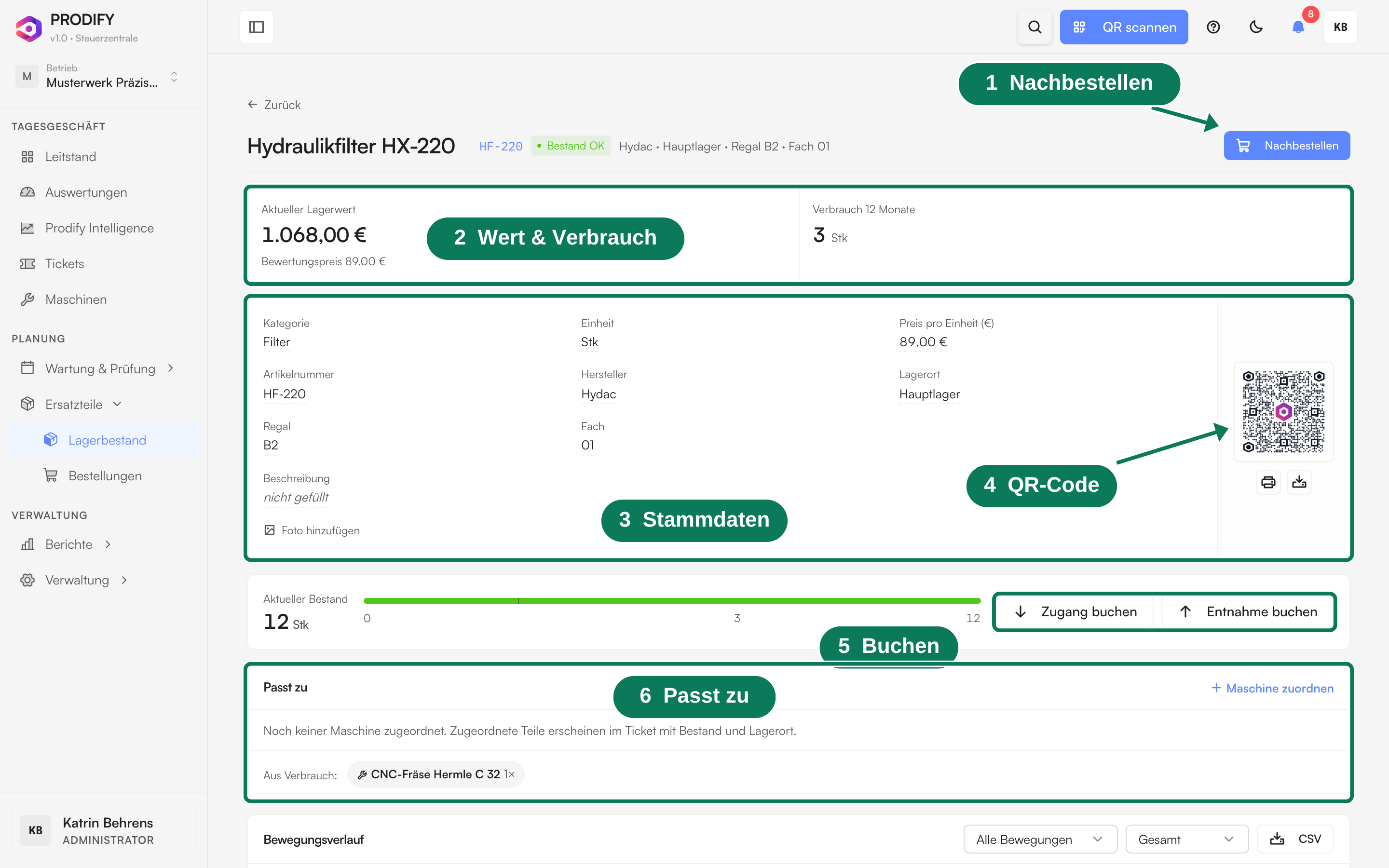This screenshot has height=868, width=1389.
Task: Open the KB user avatar menu
Action: pos(1340,27)
